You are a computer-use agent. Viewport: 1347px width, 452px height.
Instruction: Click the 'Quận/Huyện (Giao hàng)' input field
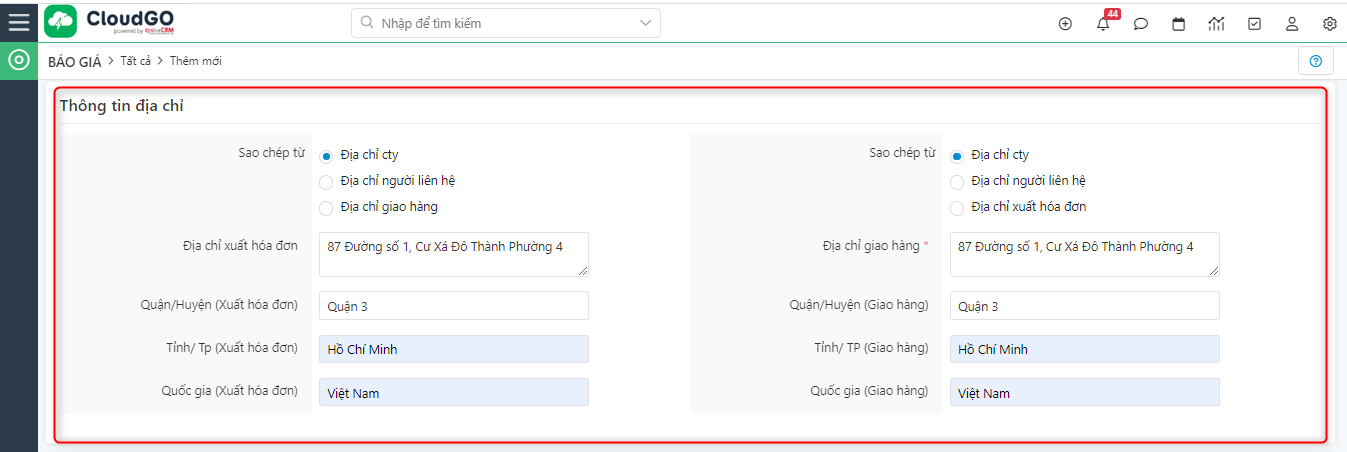(x=1084, y=306)
